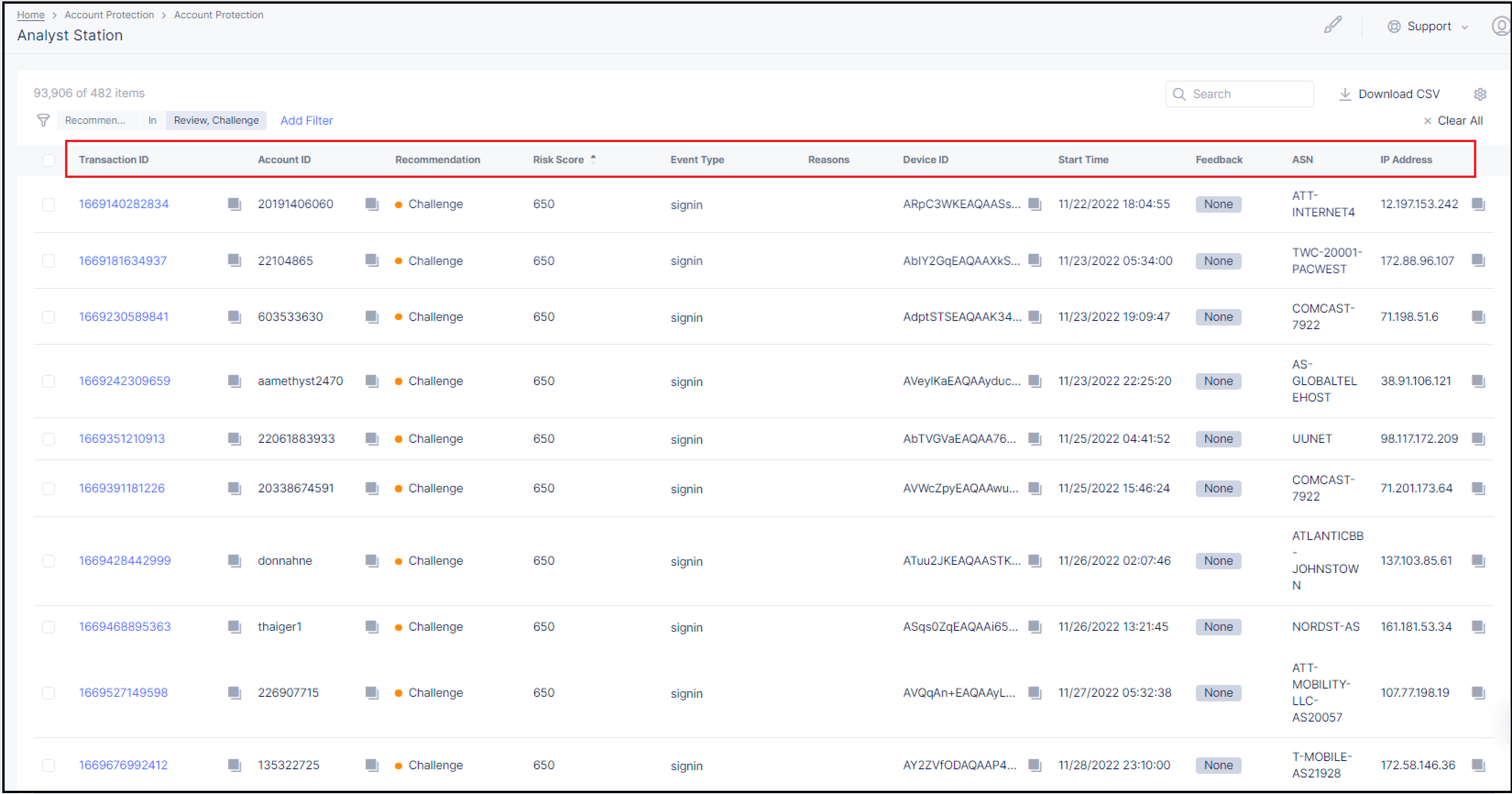The height and width of the screenshot is (794, 1512).
Task: Click the Start Time column header
Action: 1083,160
